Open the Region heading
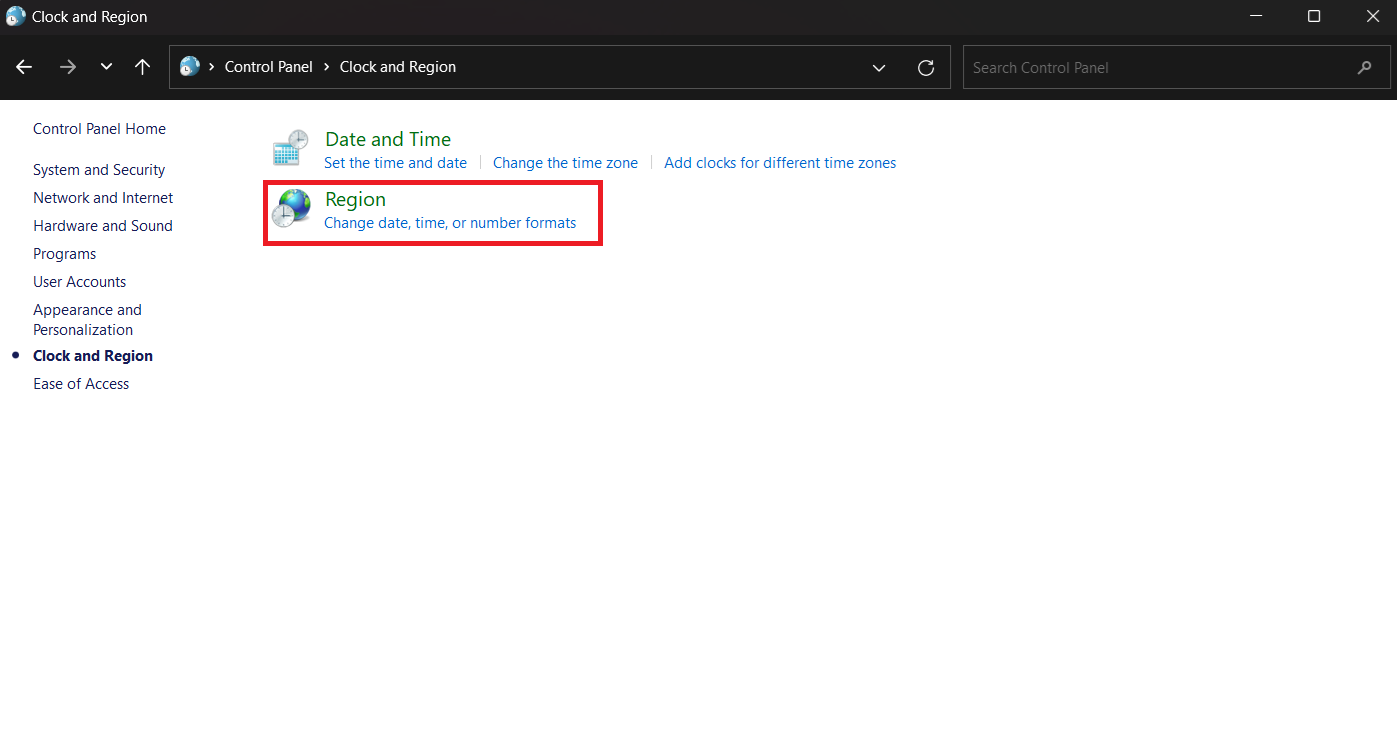This screenshot has width=1397, height=729. 355,199
